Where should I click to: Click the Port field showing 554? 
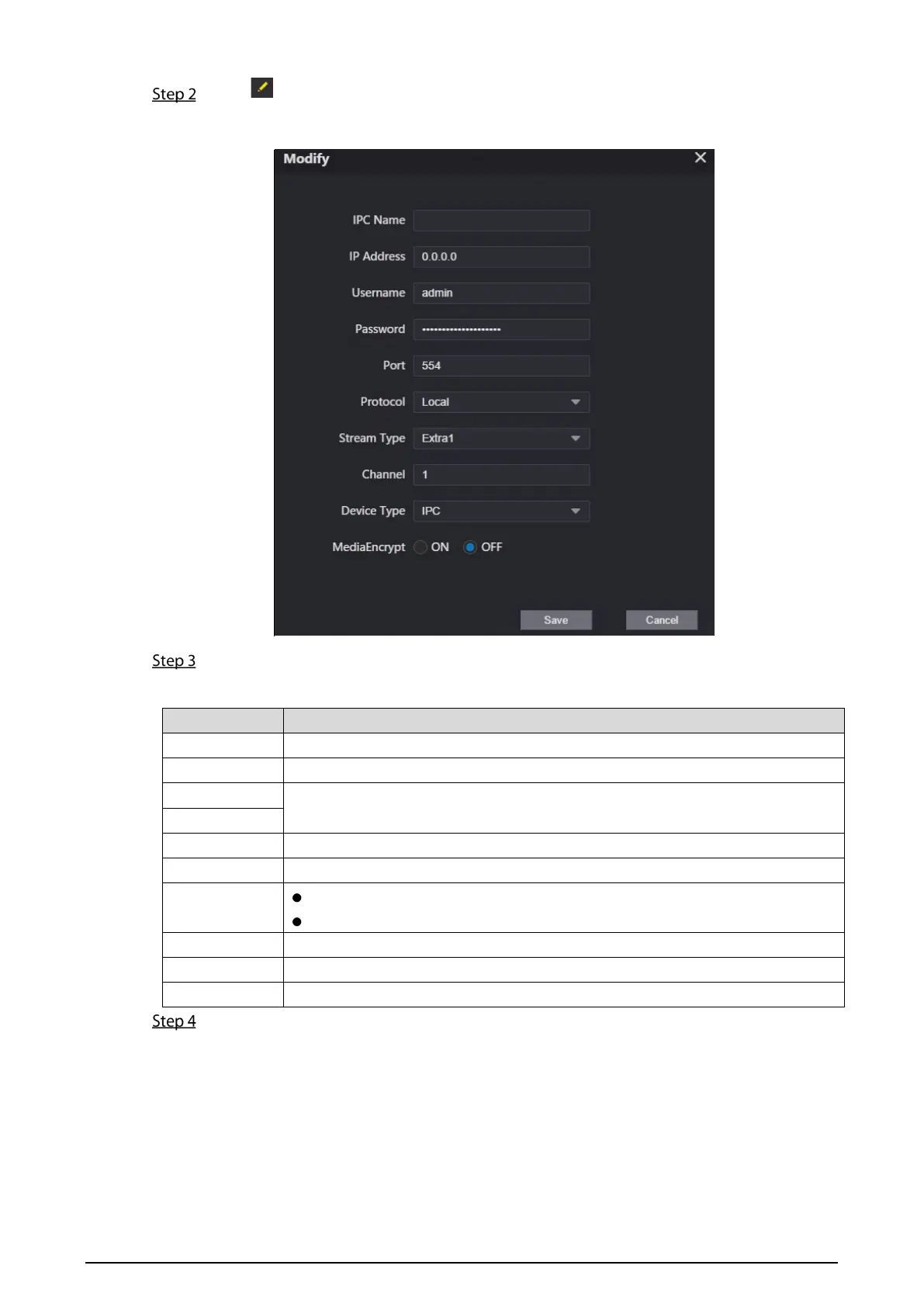pyautogui.click(x=501, y=366)
